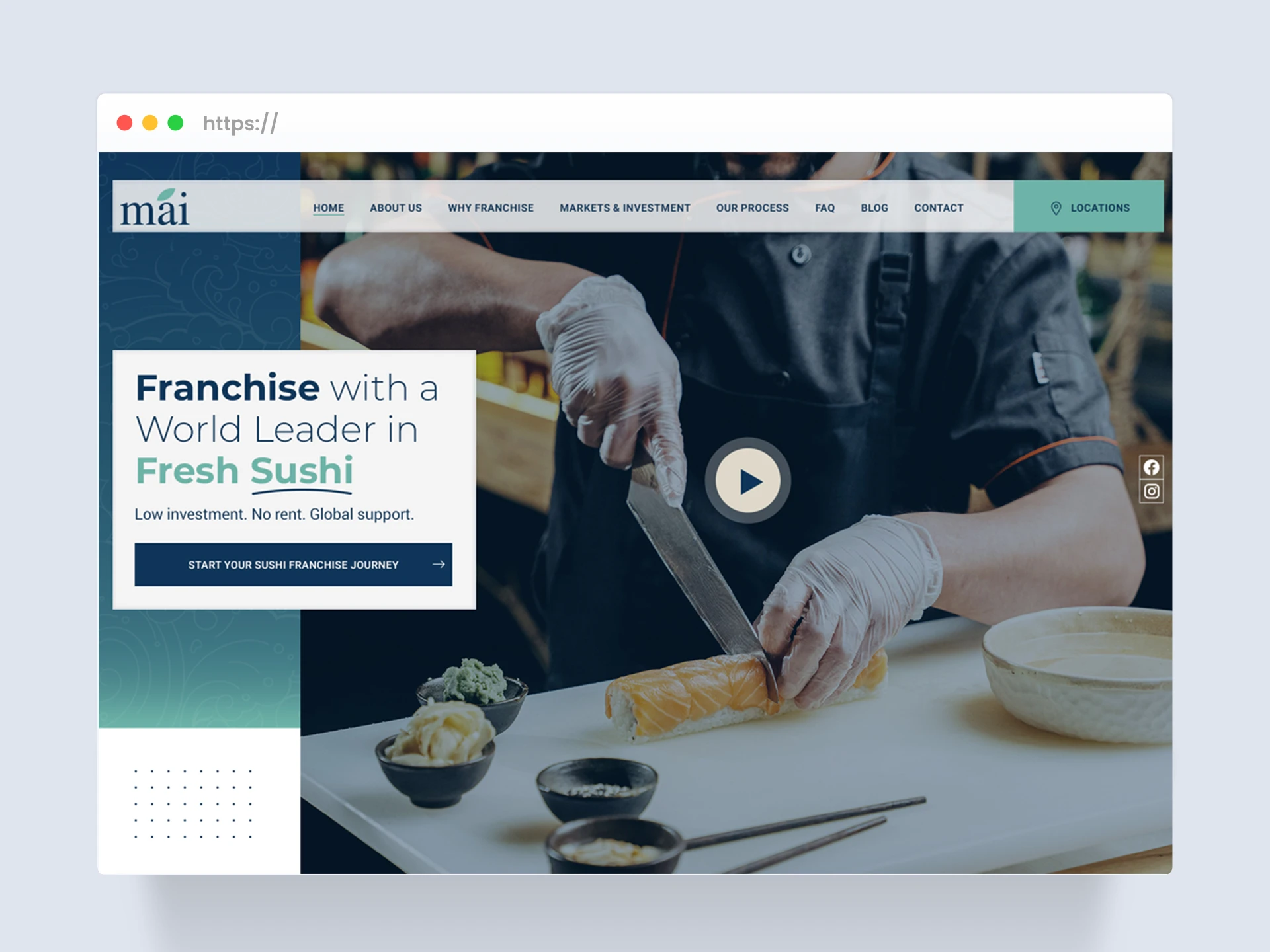Click the https:// address bar

point(241,124)
